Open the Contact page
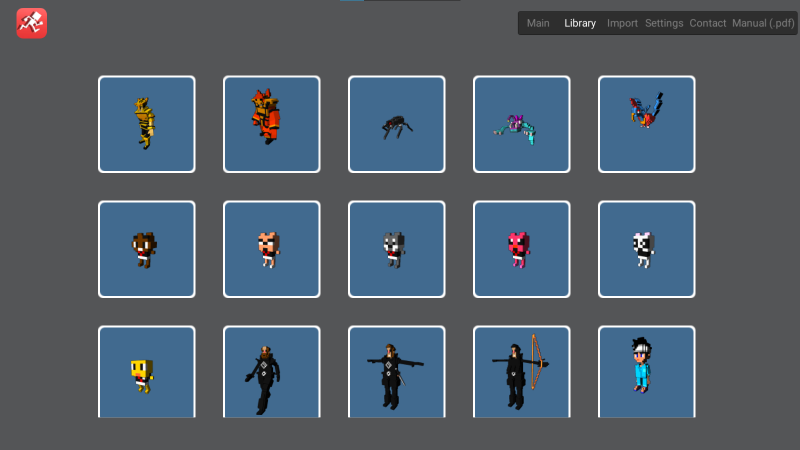This screenshot has width=800, height=450. [x=707, y=23]
